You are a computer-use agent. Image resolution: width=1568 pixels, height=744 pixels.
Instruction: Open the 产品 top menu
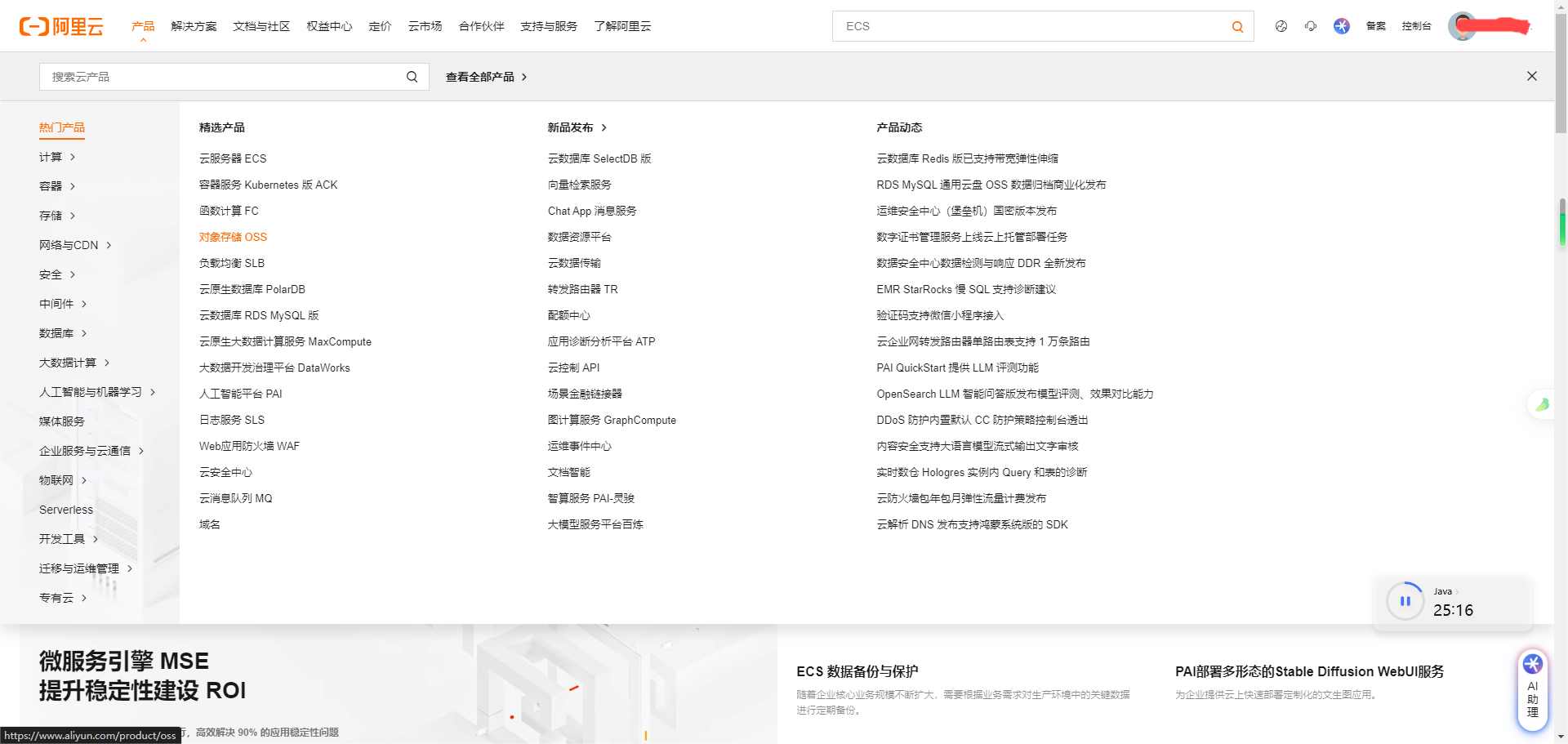point(143,26)
